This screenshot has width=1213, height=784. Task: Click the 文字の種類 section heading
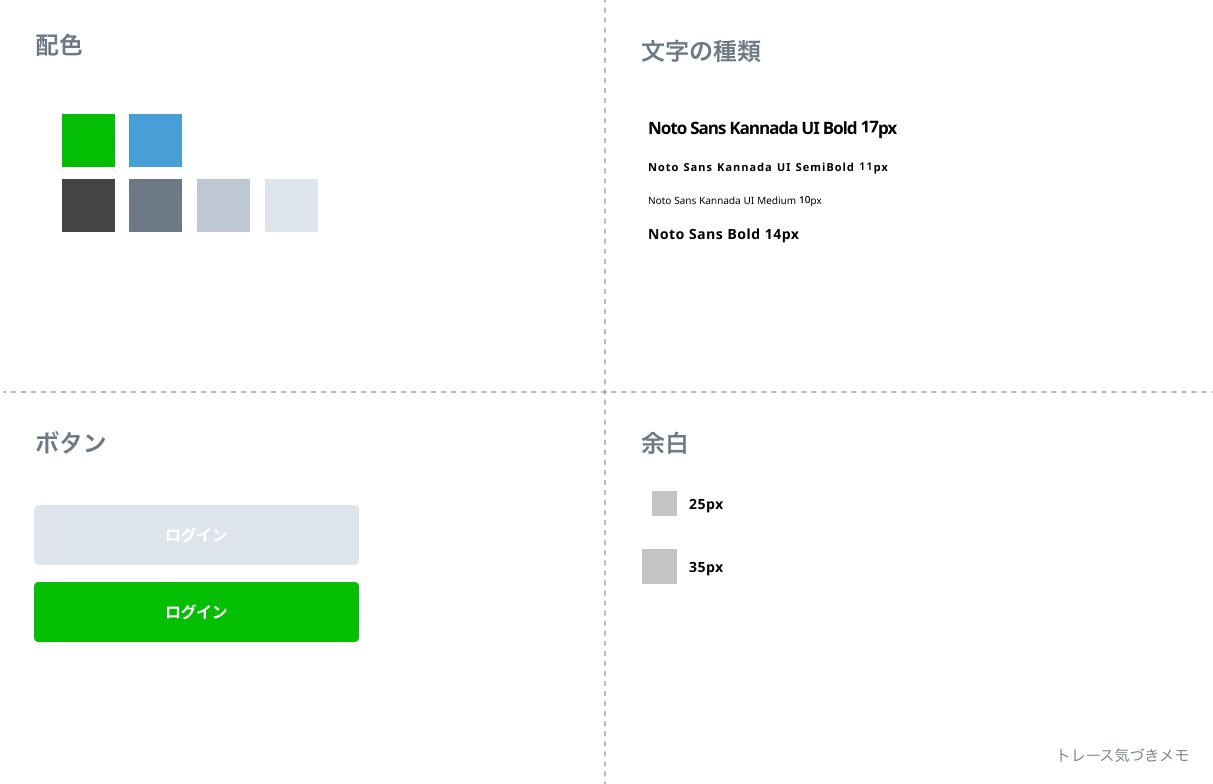point(701,52)
